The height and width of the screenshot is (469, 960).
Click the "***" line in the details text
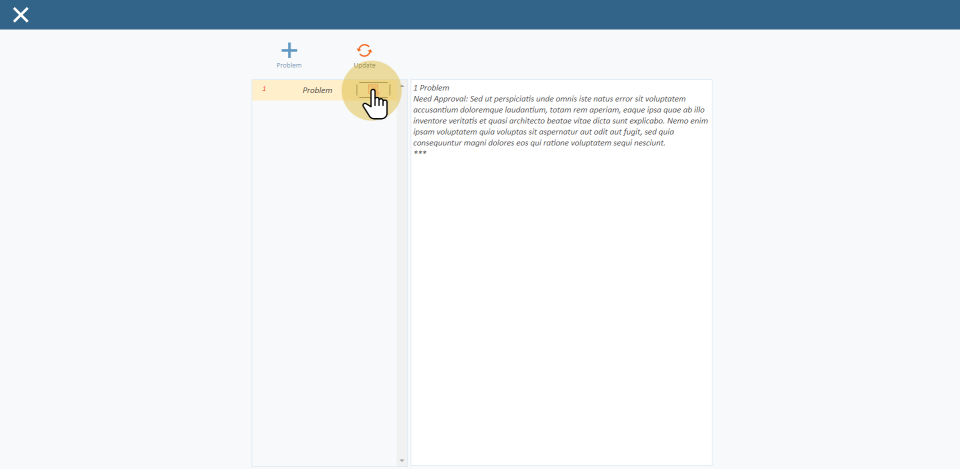pyautogui.click(x=420, y=153)
